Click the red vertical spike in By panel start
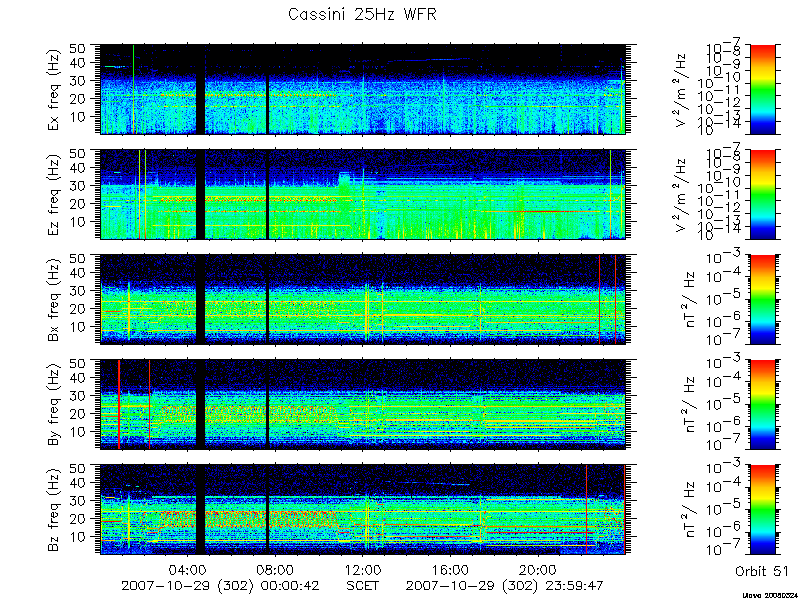Screen dimensions: 800x600 tap(119, 405)
